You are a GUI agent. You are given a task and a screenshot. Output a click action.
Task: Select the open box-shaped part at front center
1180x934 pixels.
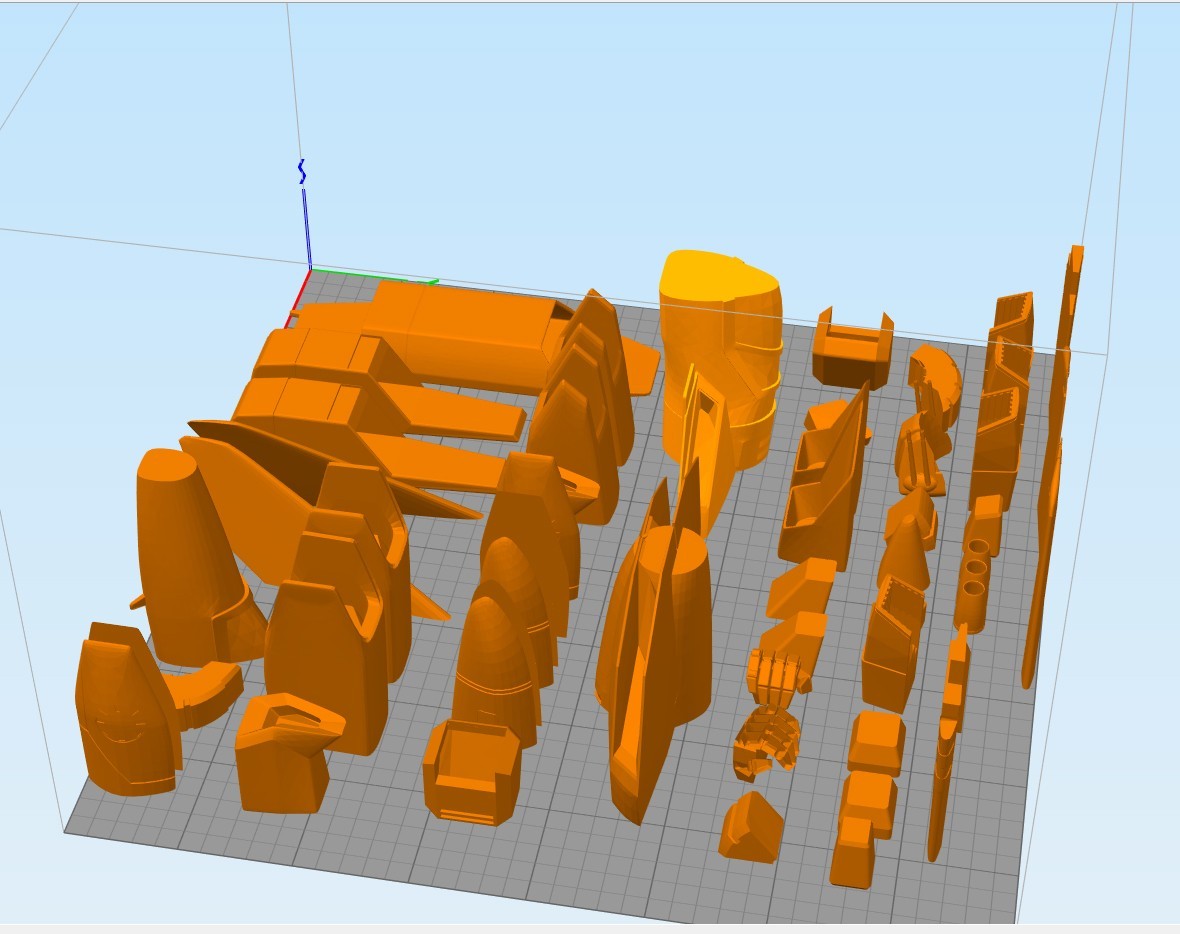(x=472, y=771)
